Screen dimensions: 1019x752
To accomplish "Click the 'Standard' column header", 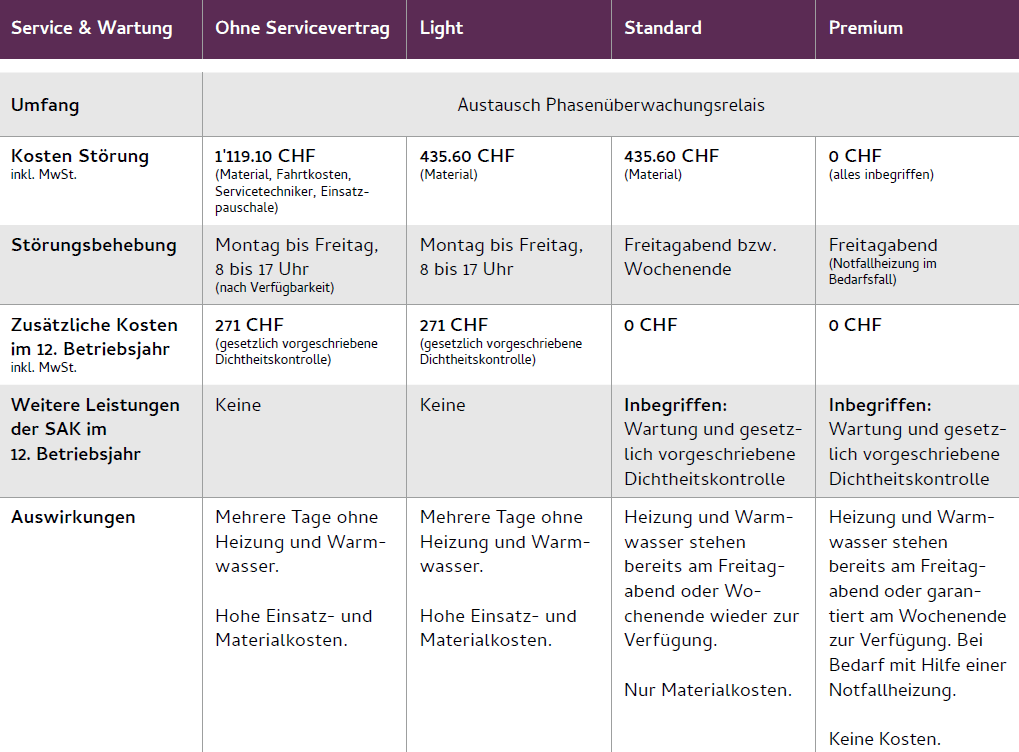I will click(x=662, y=28).
